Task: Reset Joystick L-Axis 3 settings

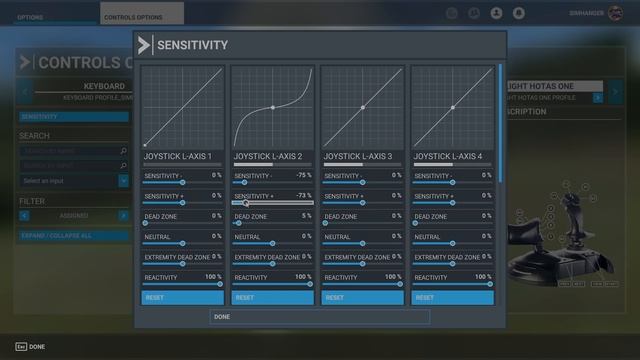Action: tap(362, 298)
